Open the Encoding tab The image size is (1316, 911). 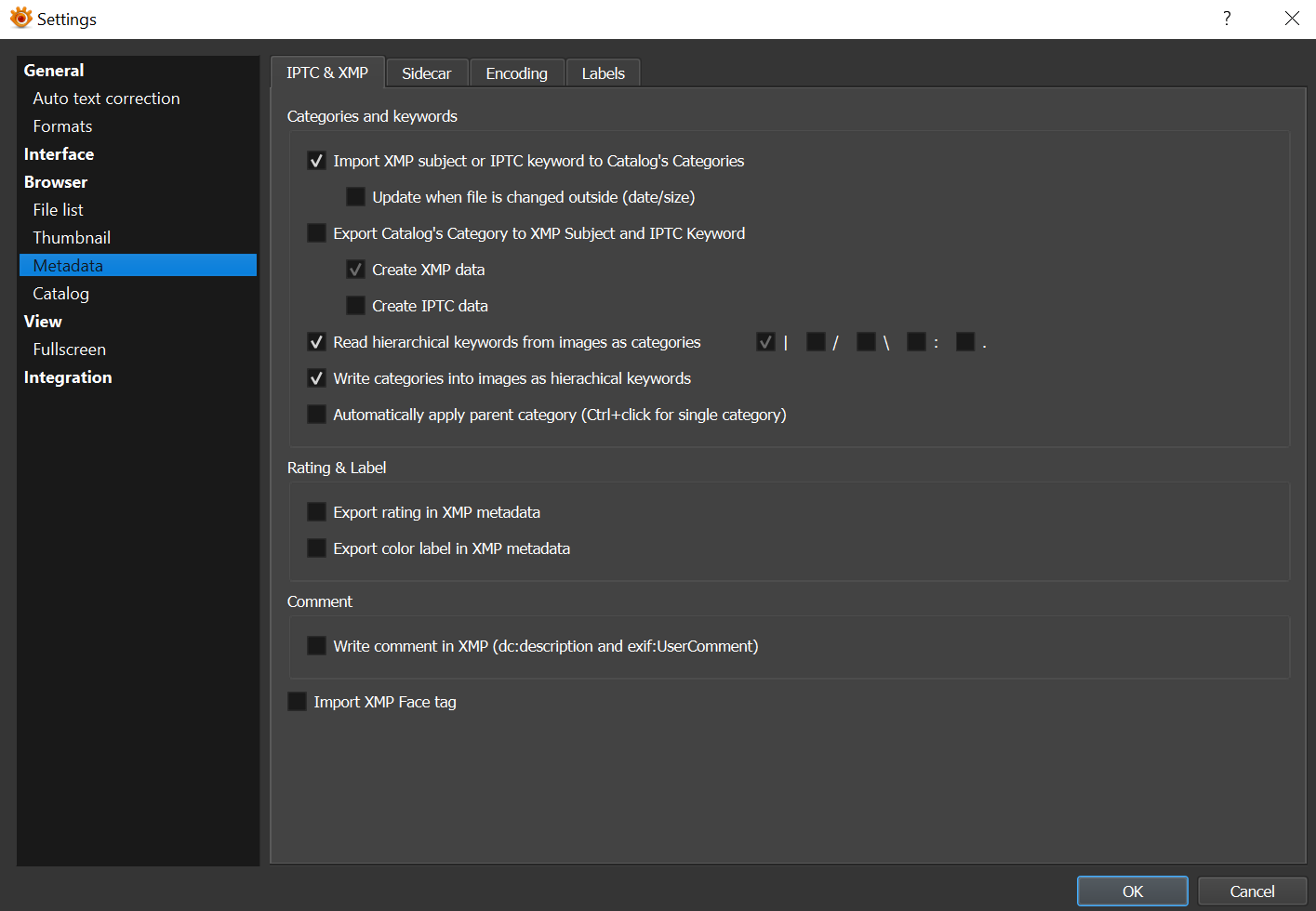[516, 73]
